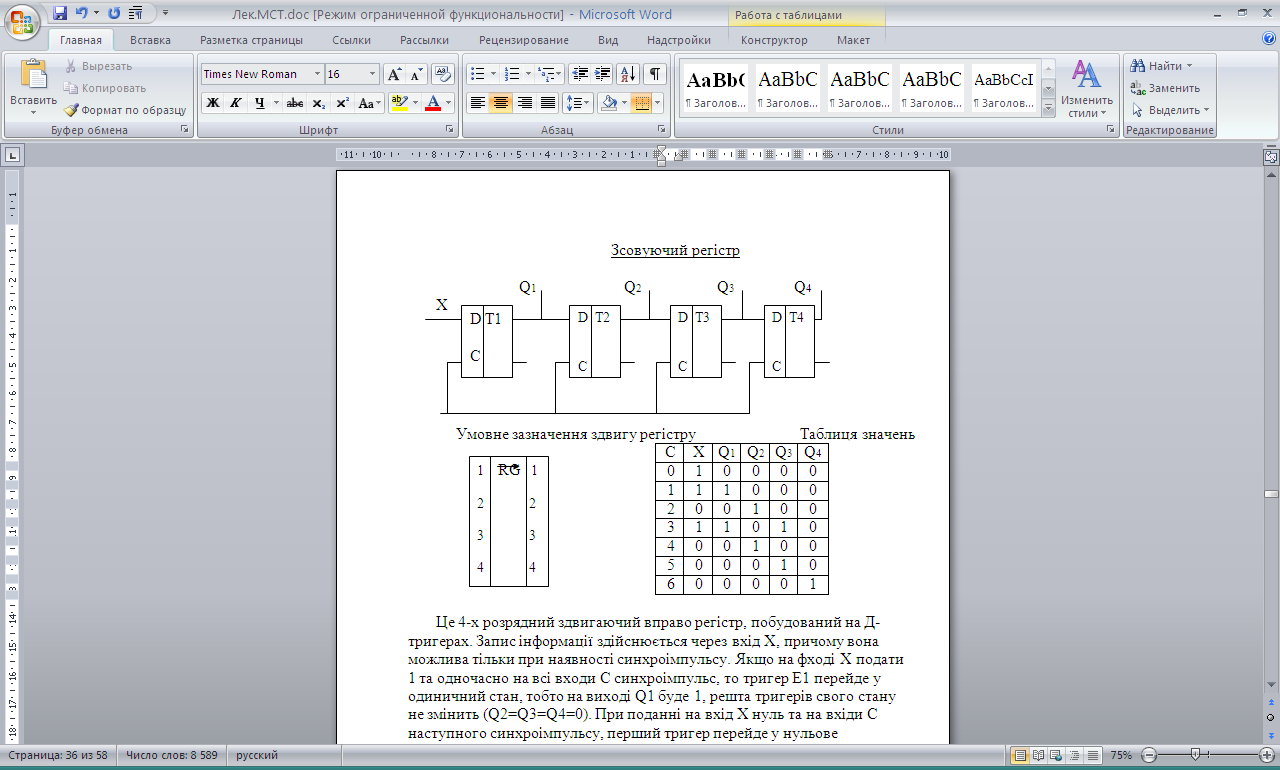Toggle underline Ч formatting
1280x770 pixels.
click(260, 102)
